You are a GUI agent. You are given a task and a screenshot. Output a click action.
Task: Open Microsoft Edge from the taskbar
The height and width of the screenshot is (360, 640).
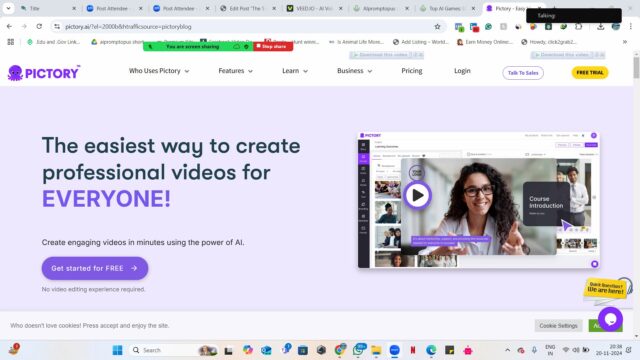click(x=431, y=350)
